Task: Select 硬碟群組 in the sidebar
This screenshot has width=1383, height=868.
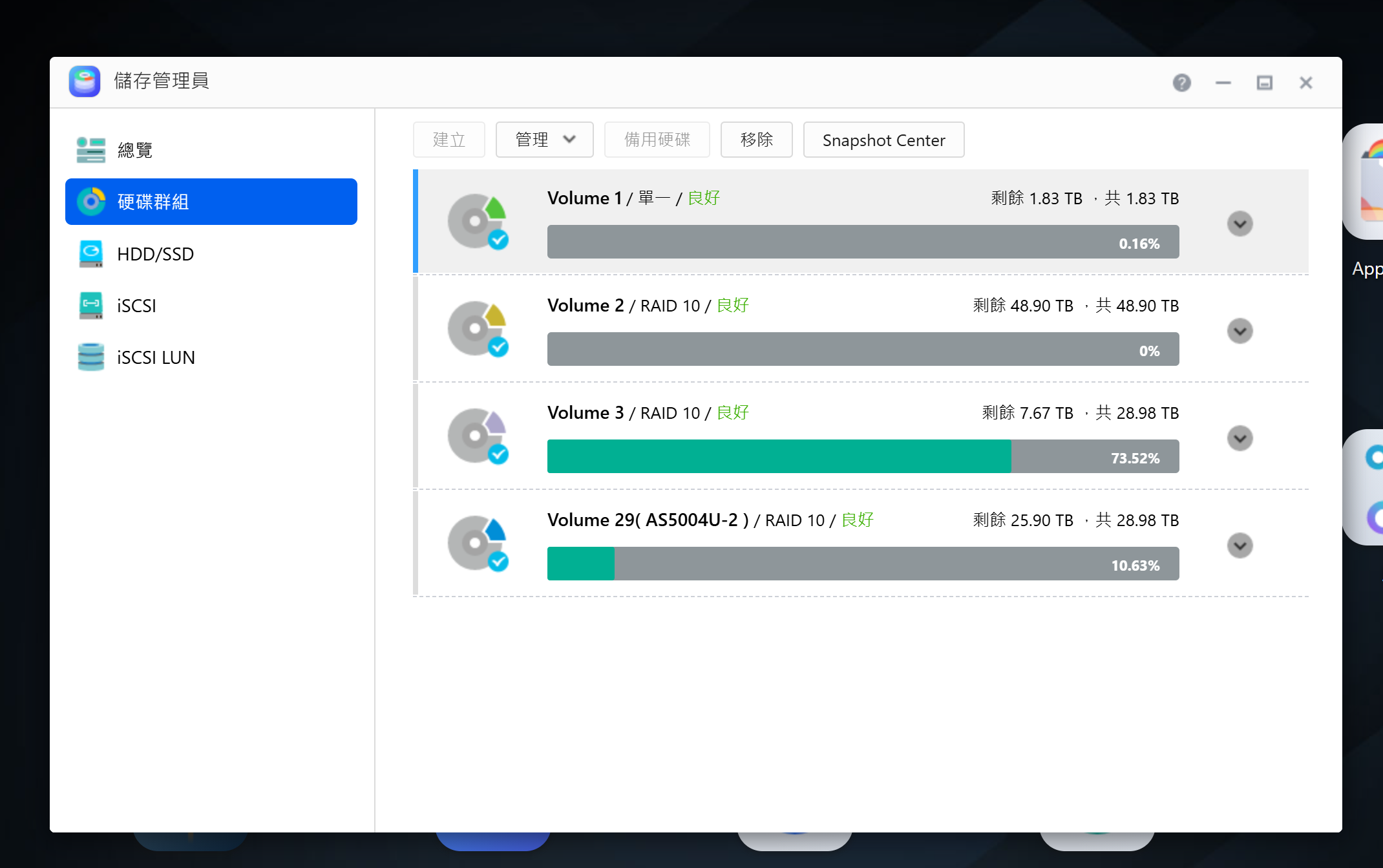Action: coord(211,202)
